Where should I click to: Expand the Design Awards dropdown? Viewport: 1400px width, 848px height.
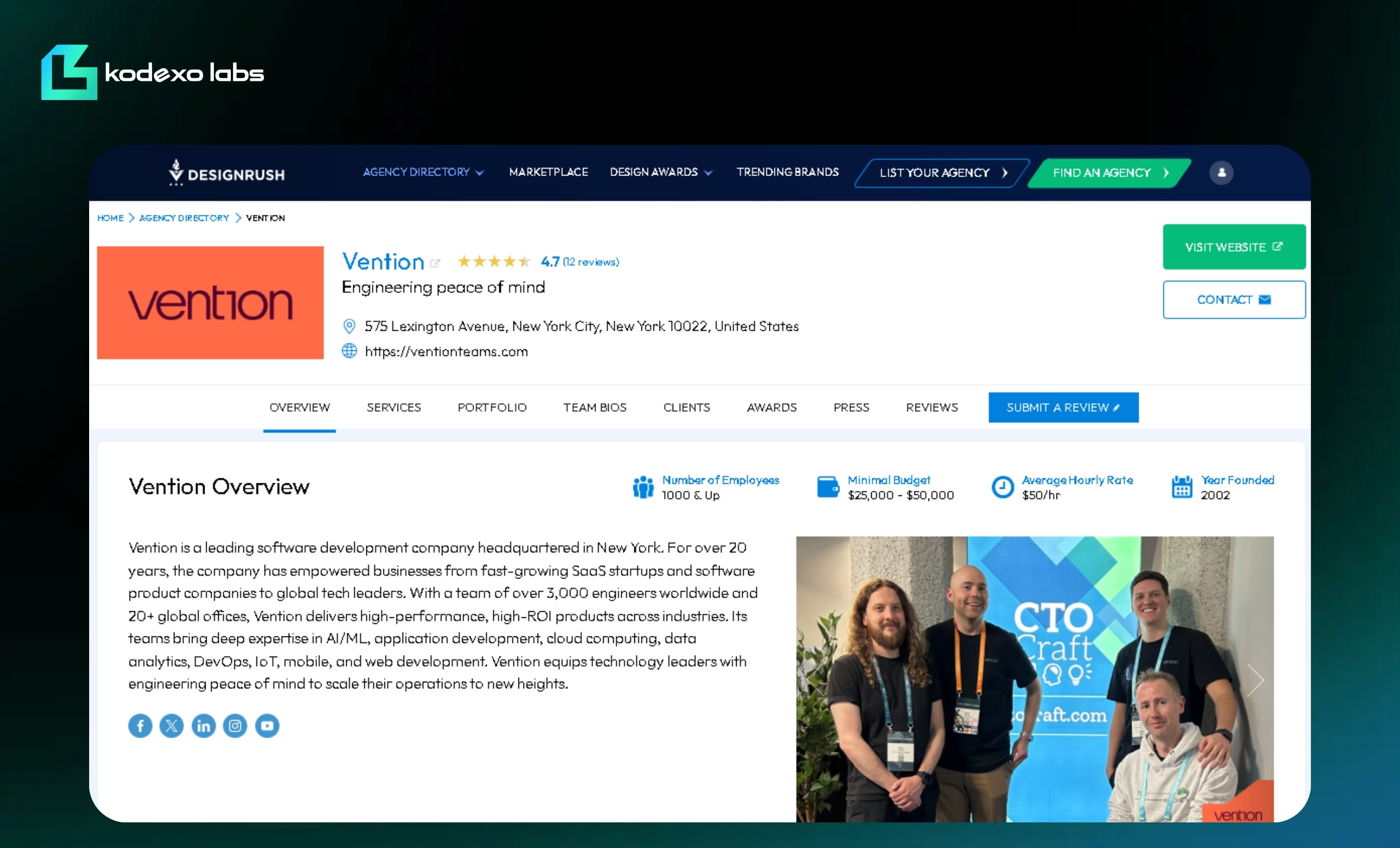pyautogui.click(x=661, y=172)
